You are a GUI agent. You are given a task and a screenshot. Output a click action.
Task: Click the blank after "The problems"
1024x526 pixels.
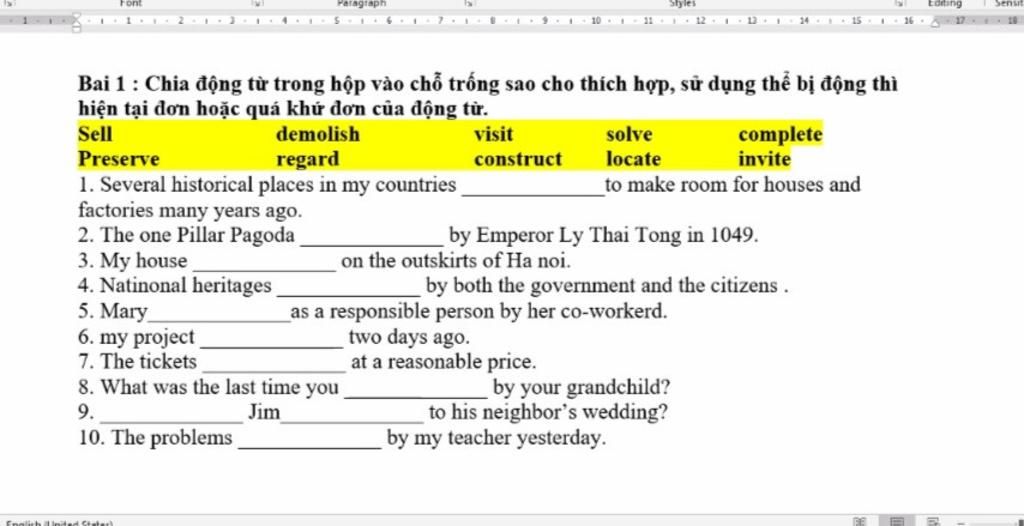pos(310,441)
